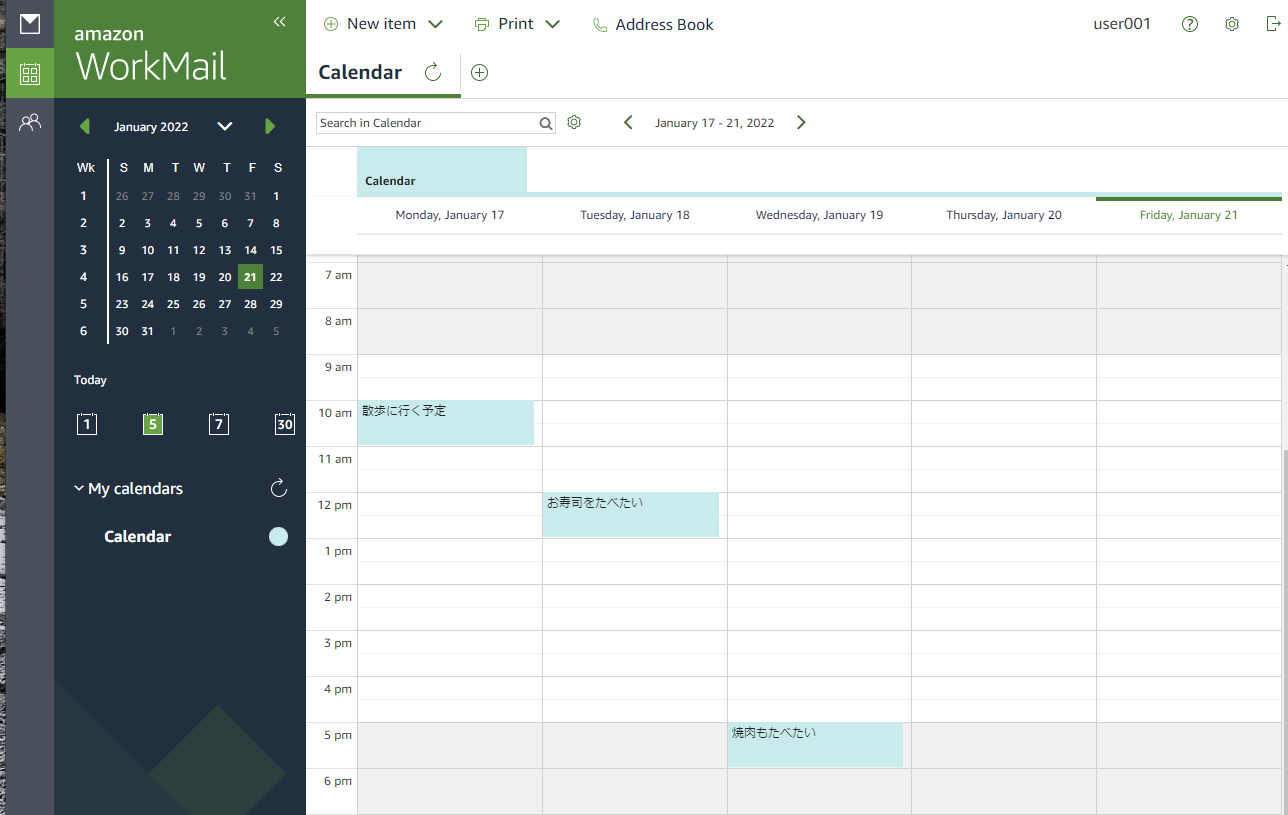The image size is (1288, 815).
Task: Click the Friday, January 21 column header
Action: 1189,215
